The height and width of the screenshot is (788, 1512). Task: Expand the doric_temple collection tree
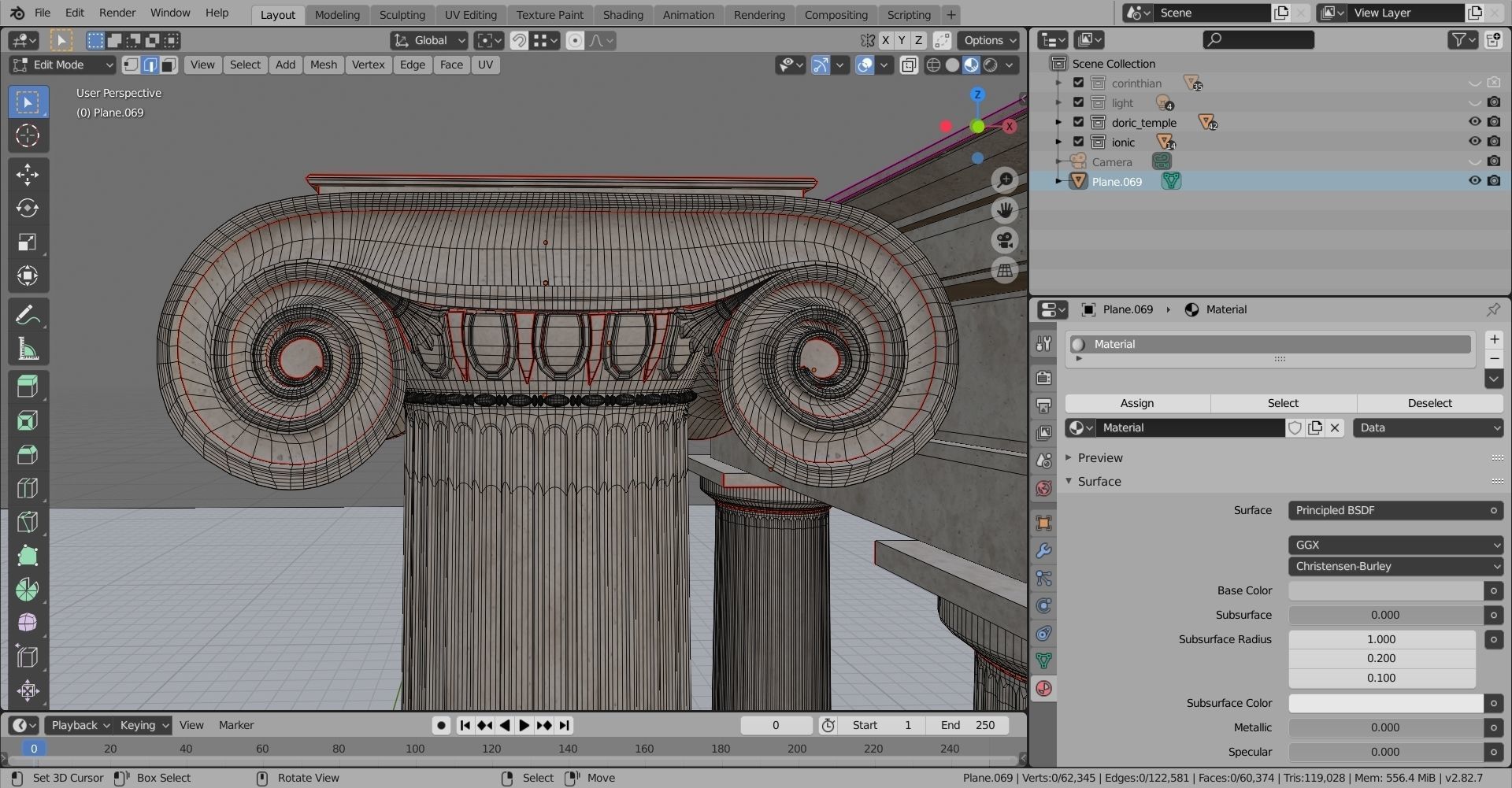pos(1058,122)
